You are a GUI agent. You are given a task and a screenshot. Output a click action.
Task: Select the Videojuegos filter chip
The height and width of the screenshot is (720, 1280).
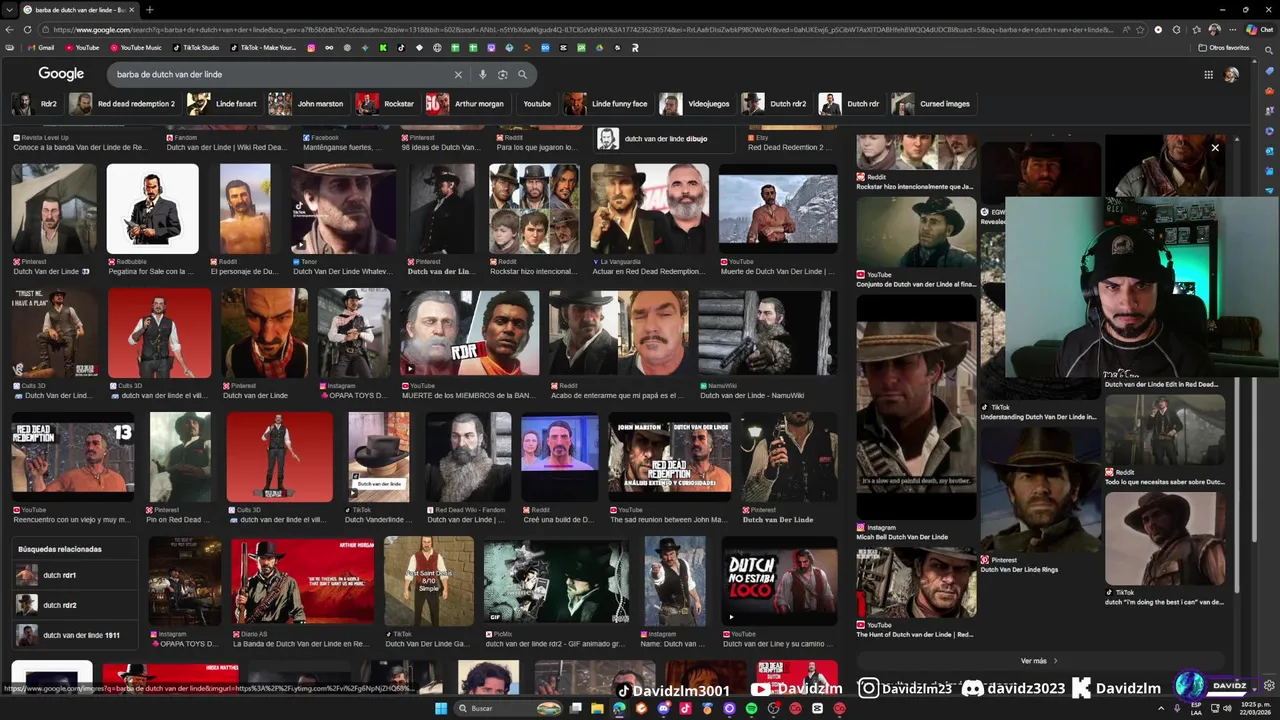tap(696, 104)
